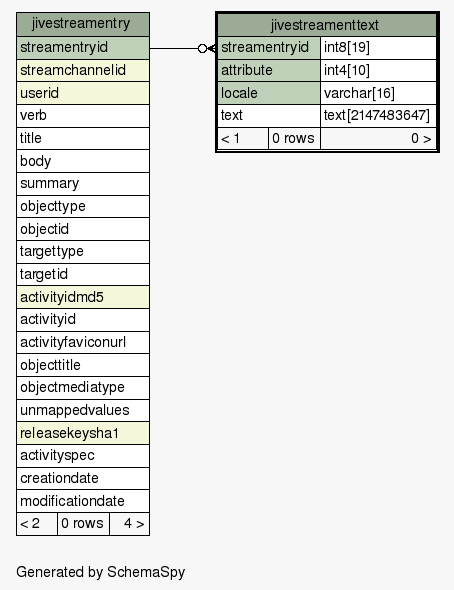
Task: Click the releasekeysha1 column row
Action: [83, 433]
